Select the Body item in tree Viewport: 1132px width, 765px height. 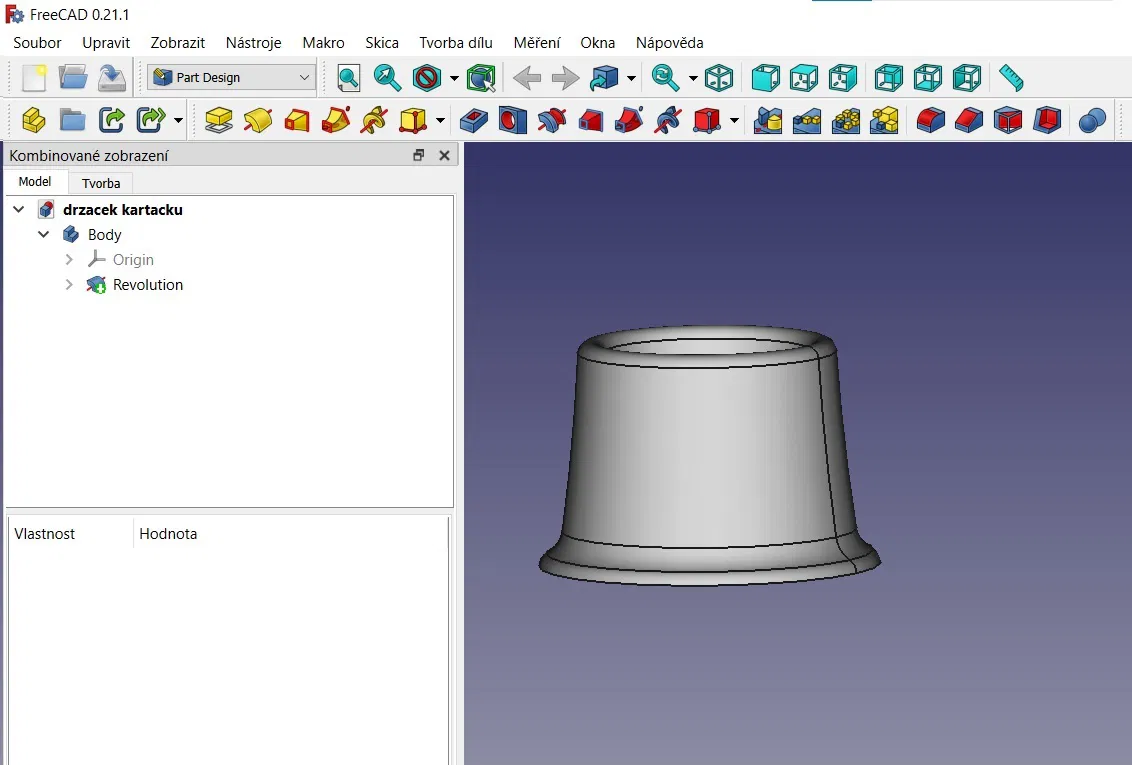(104, 235)
